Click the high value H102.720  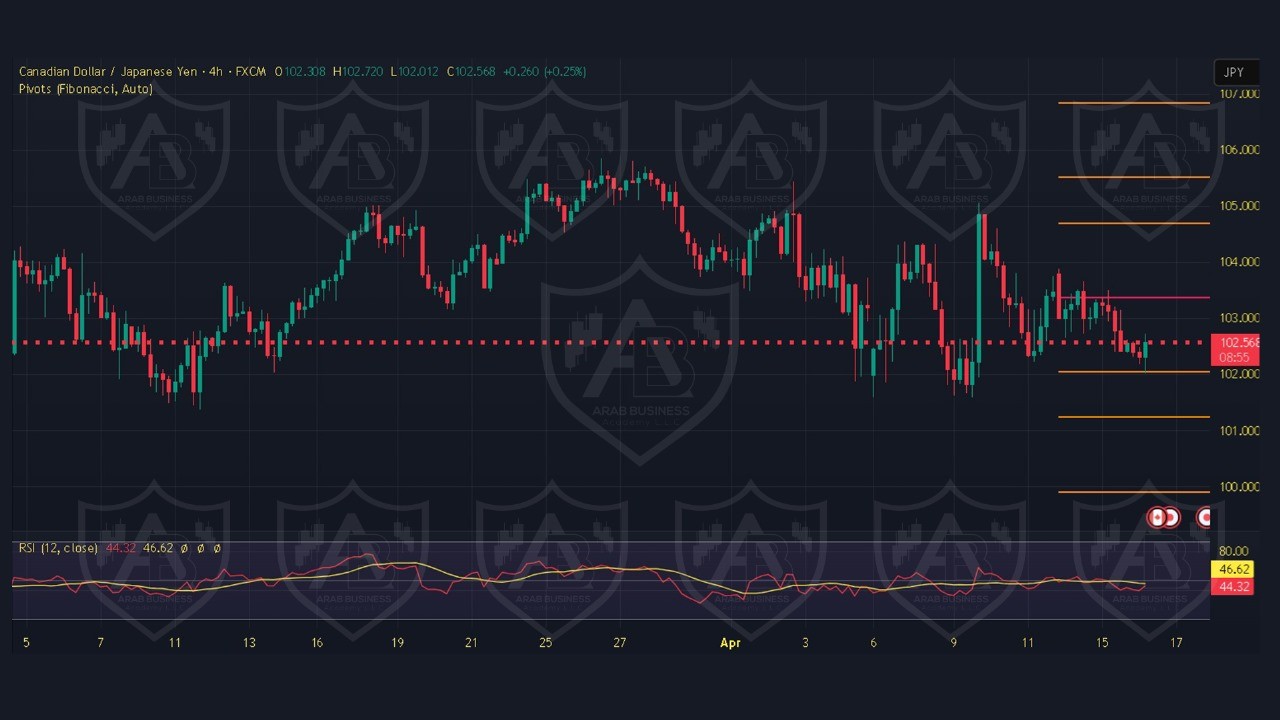[358, 72]
